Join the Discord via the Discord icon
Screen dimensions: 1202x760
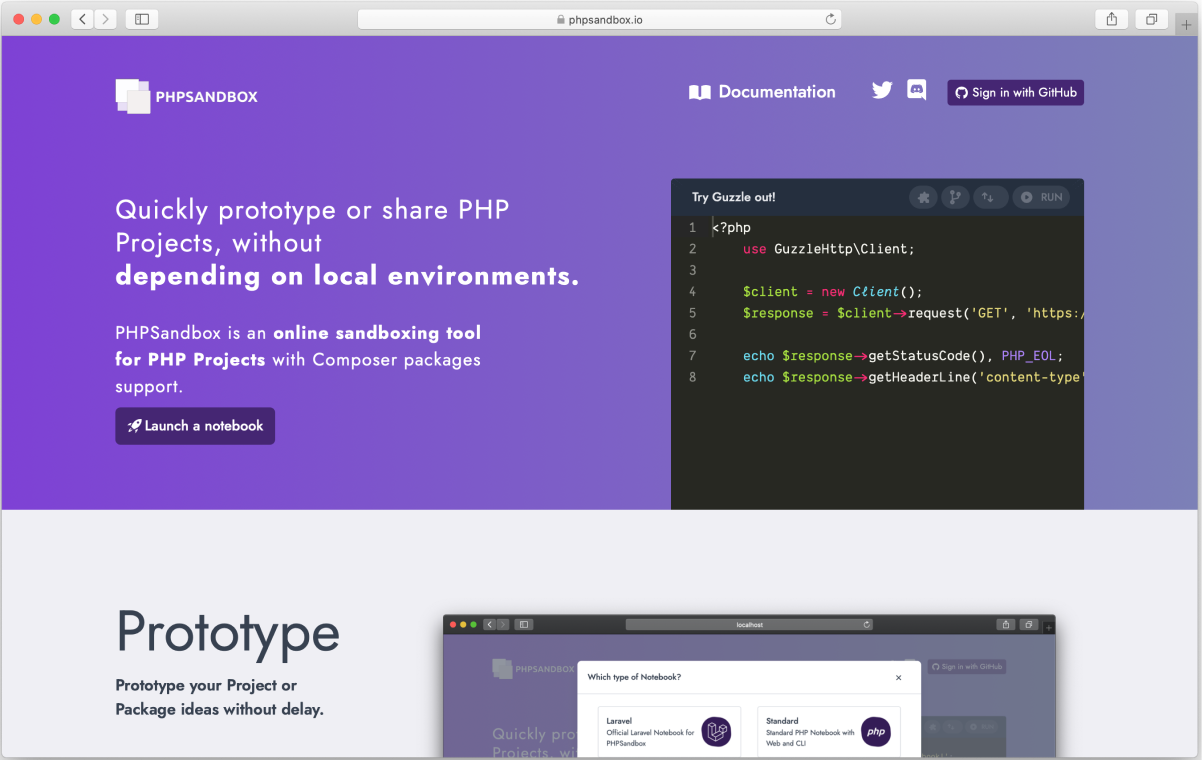click(916, 90)
